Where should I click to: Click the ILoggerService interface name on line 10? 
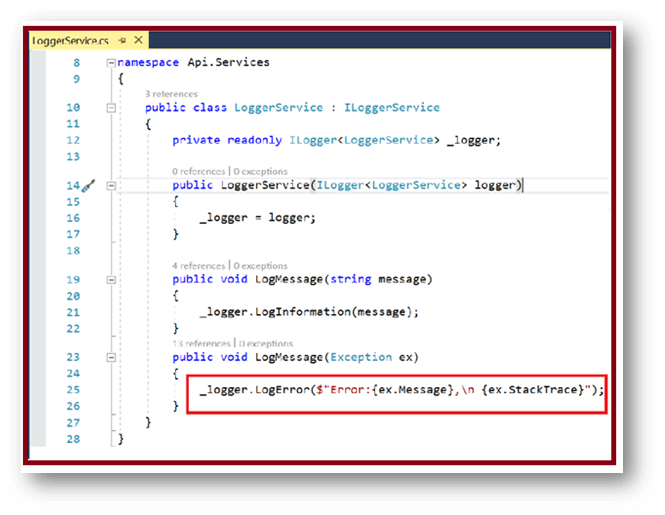click(x=391, y=108)
